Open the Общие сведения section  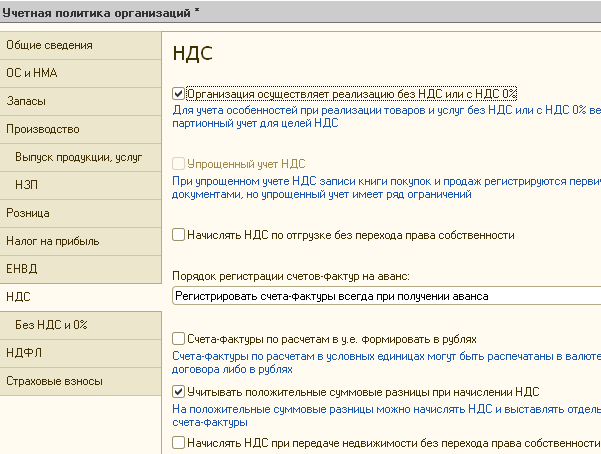point(80,45)
